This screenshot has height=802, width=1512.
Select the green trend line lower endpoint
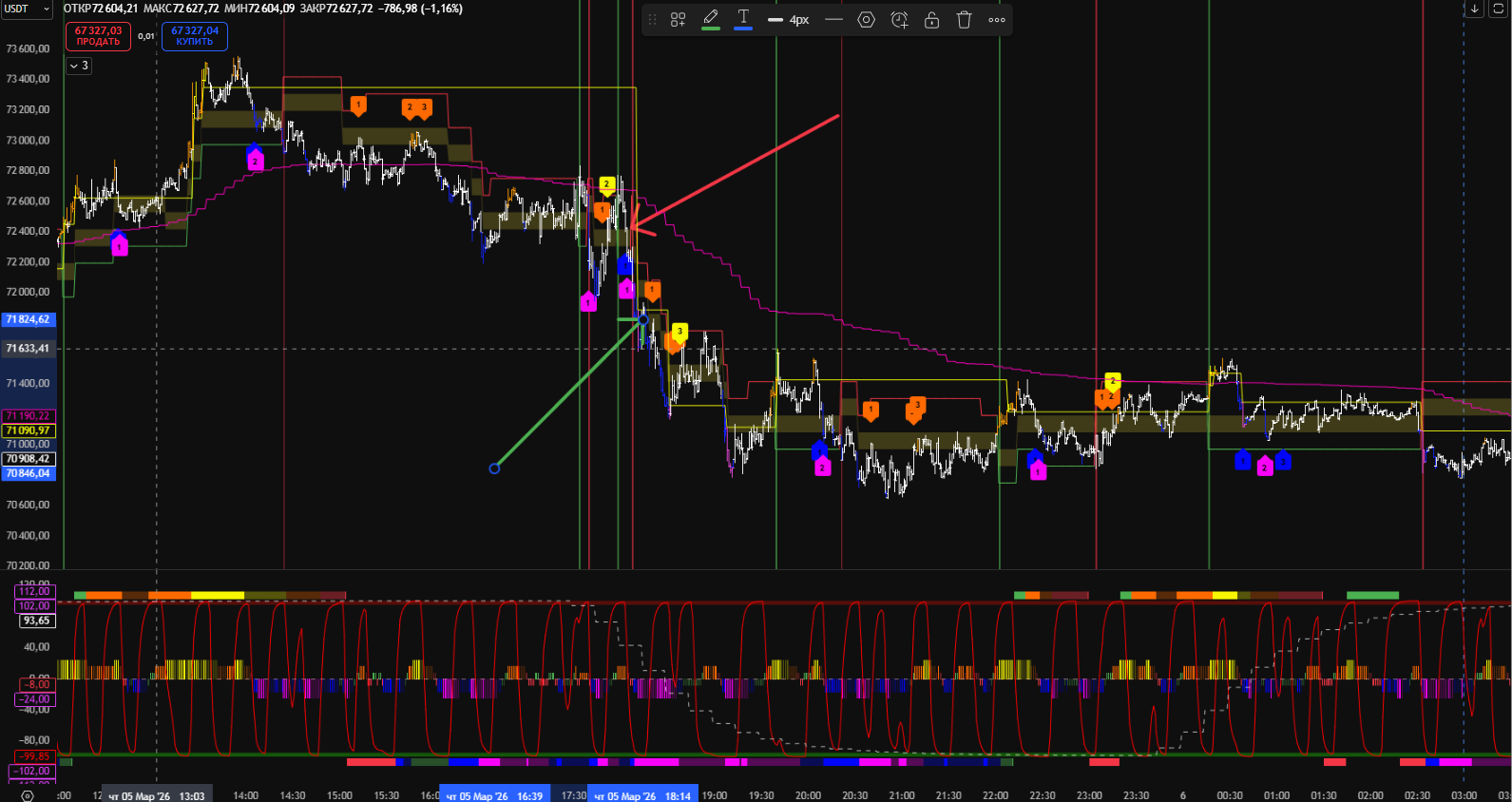tap(494, 468)
